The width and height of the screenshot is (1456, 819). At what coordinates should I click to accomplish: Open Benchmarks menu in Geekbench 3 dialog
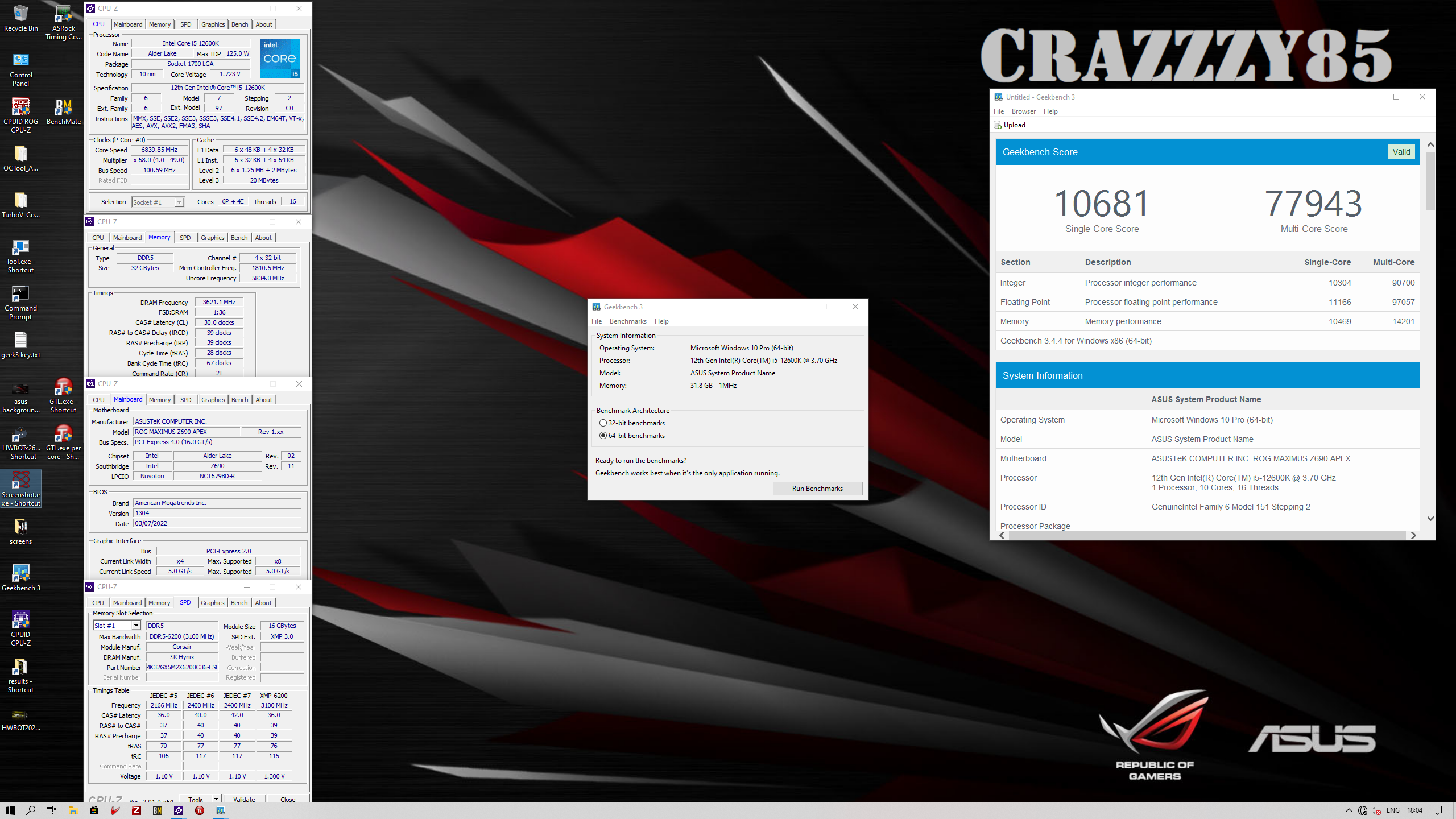click(x=628, y=321)
